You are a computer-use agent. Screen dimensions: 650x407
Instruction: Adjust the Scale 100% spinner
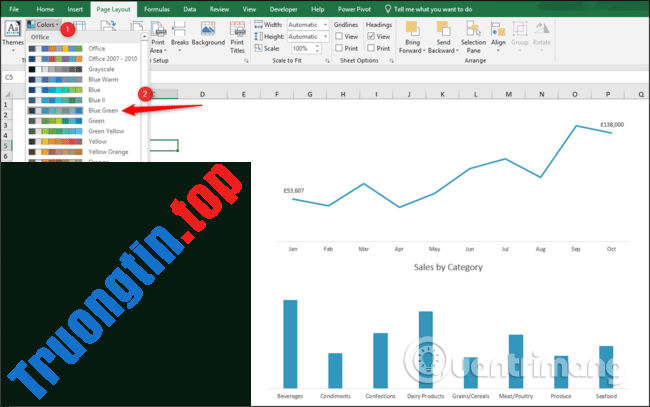pos(318,48)
